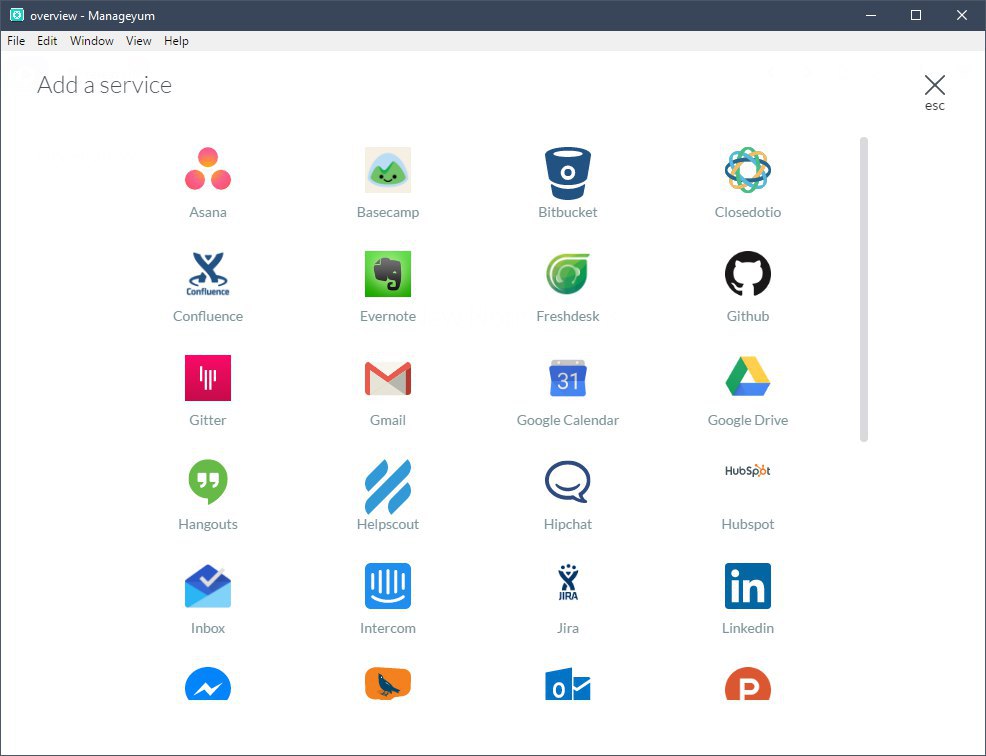Click the service list scrollbar

coord(864,289)
